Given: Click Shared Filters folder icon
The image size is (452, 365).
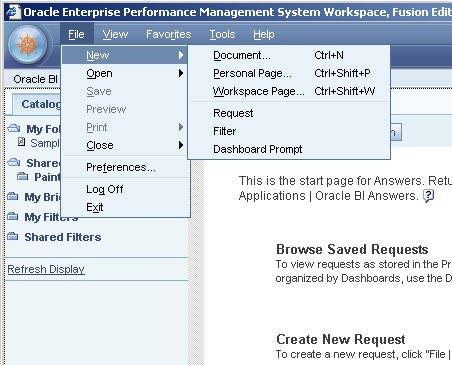Looking at the screenshot, I should click(x=13, y=236).
